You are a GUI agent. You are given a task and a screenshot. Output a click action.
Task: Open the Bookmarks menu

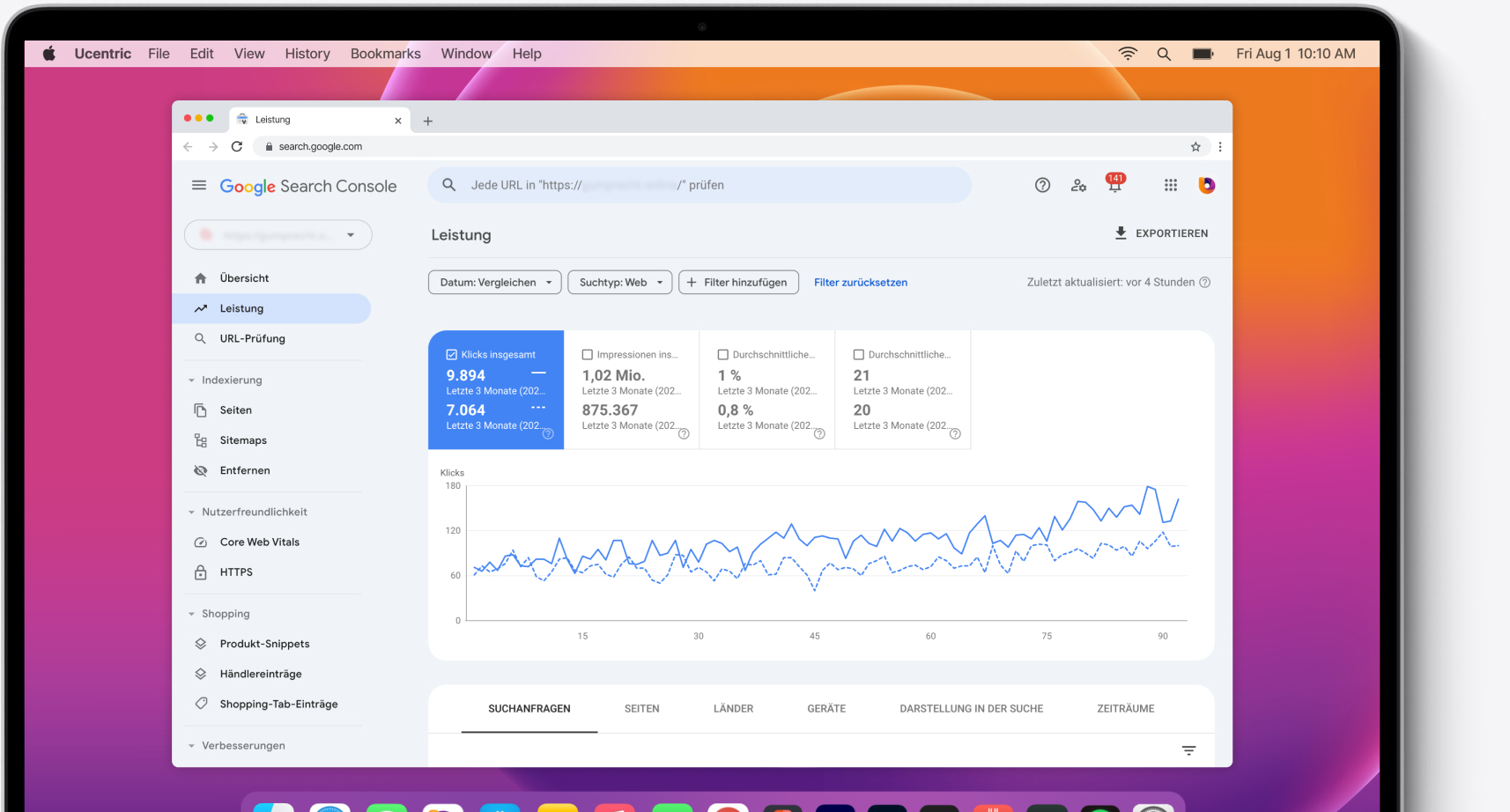point(386,54)
